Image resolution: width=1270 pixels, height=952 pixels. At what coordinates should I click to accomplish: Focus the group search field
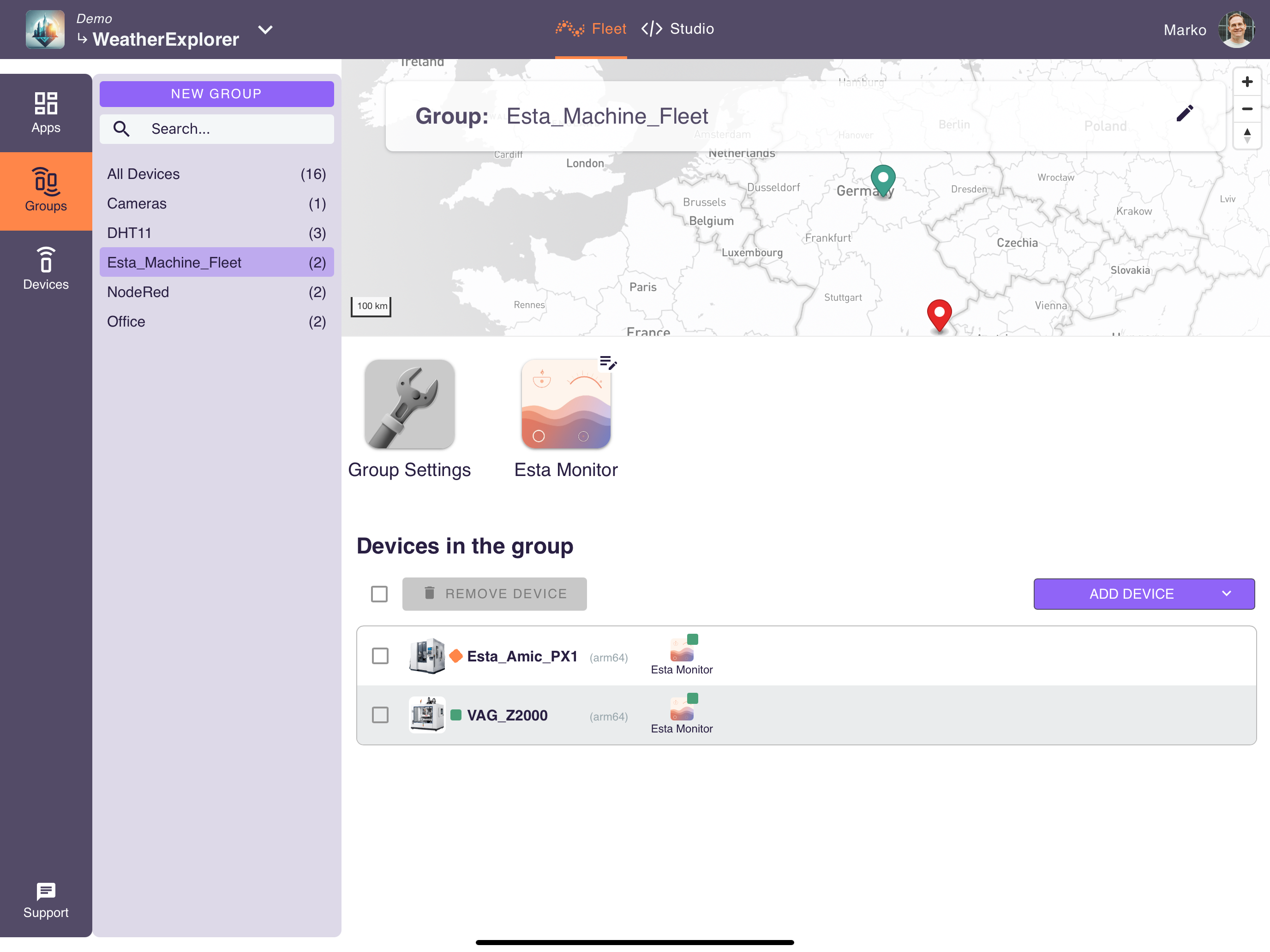coord(216,129)
